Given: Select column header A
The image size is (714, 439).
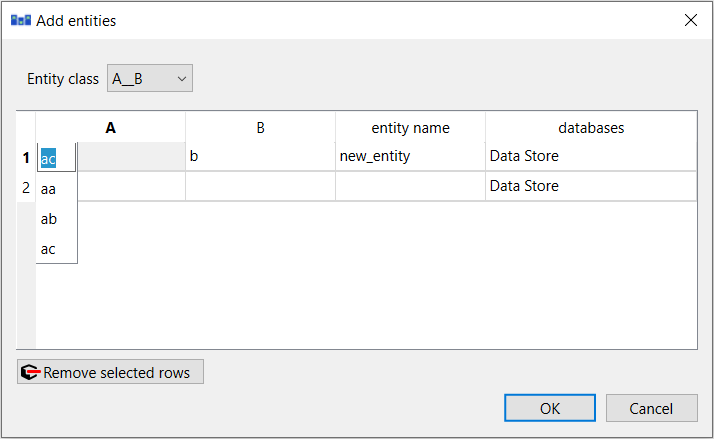Looking at the screenshot, I should click(x=111, y=128).
